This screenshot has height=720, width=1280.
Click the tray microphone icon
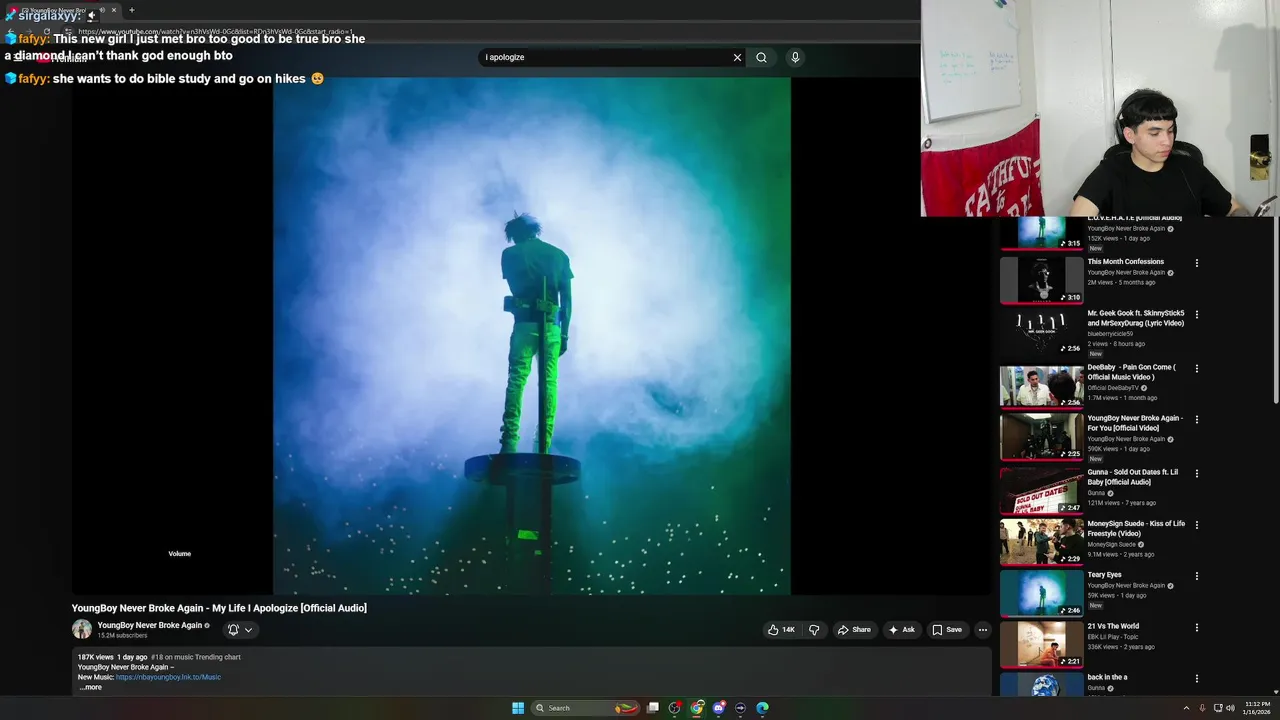point(1202,708)
